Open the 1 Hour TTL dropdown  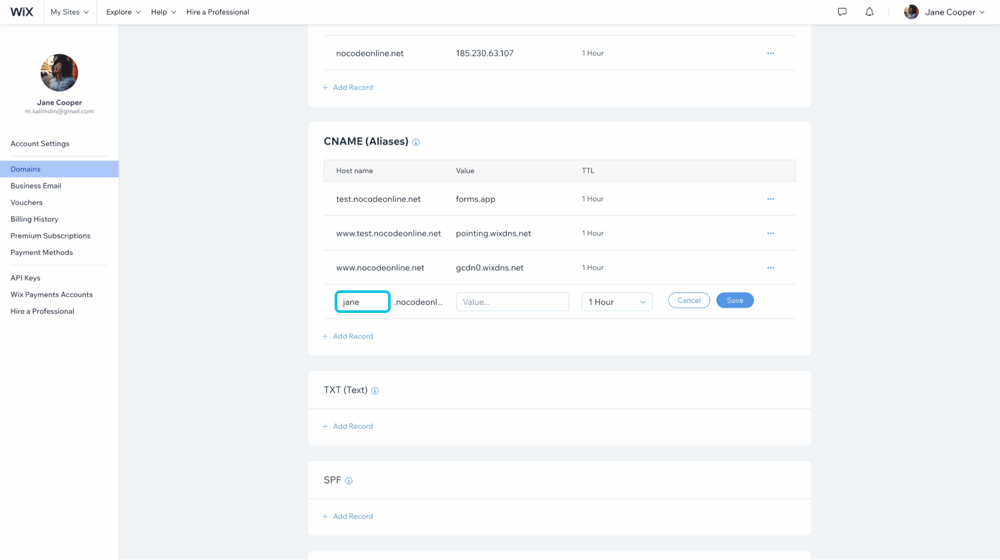616,302
